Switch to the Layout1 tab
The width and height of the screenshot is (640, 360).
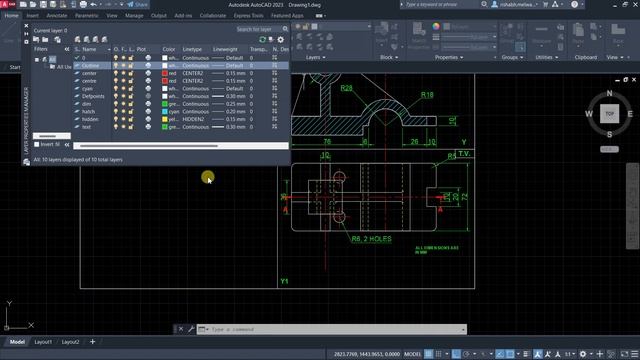pyautogui.click(x=43, y=342)
